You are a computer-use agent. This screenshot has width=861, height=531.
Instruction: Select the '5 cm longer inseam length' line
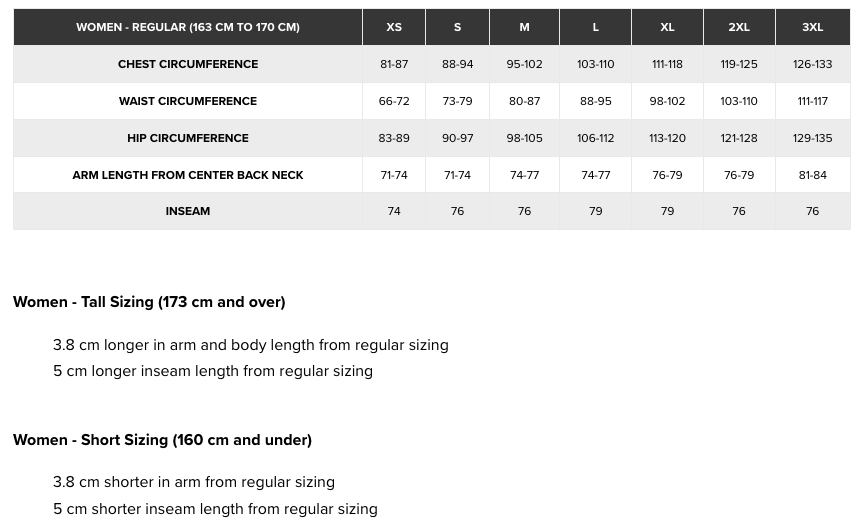(213, 371)
